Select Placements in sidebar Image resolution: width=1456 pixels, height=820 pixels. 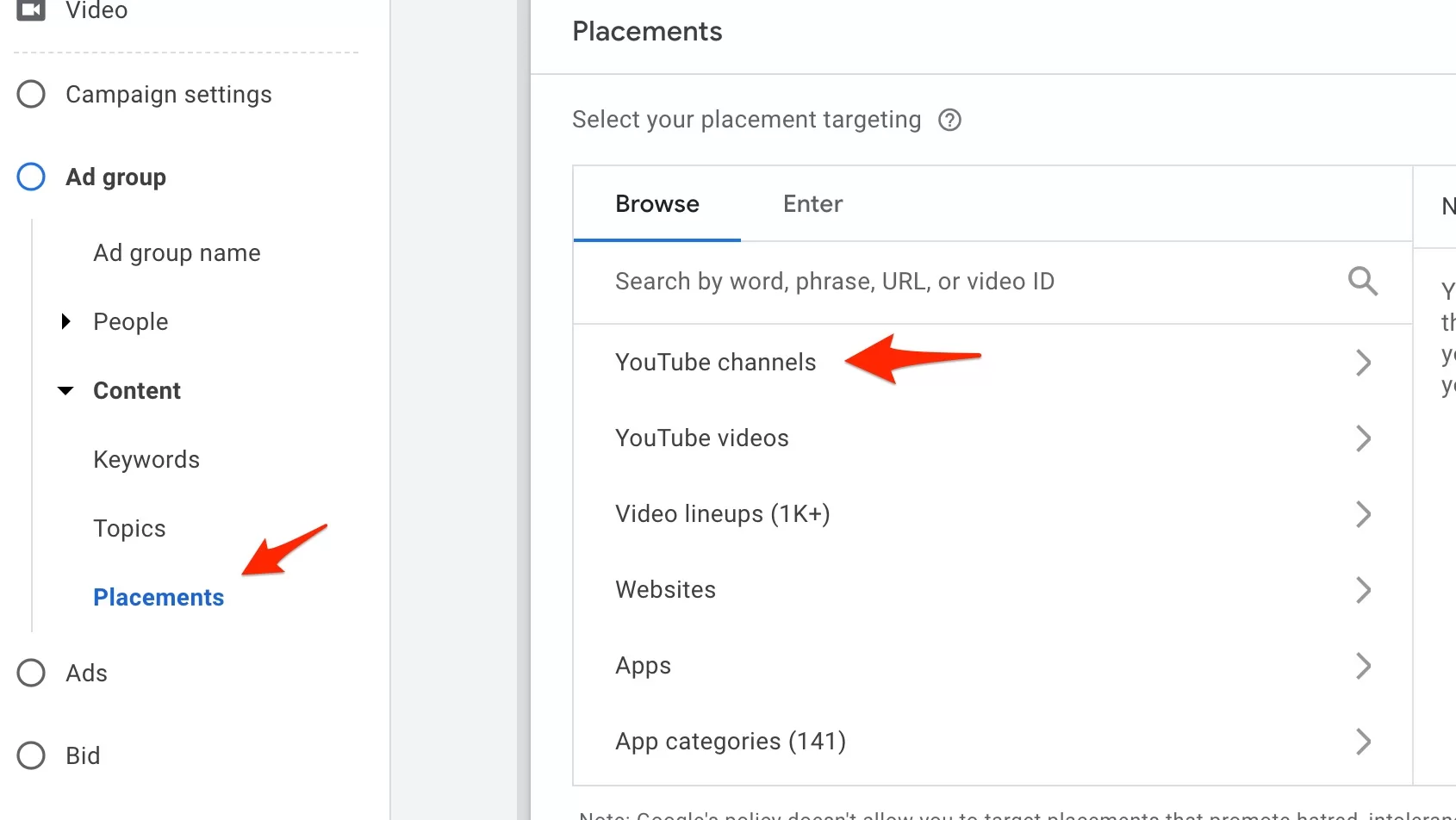pyautogui.click(x=159, y=598)
